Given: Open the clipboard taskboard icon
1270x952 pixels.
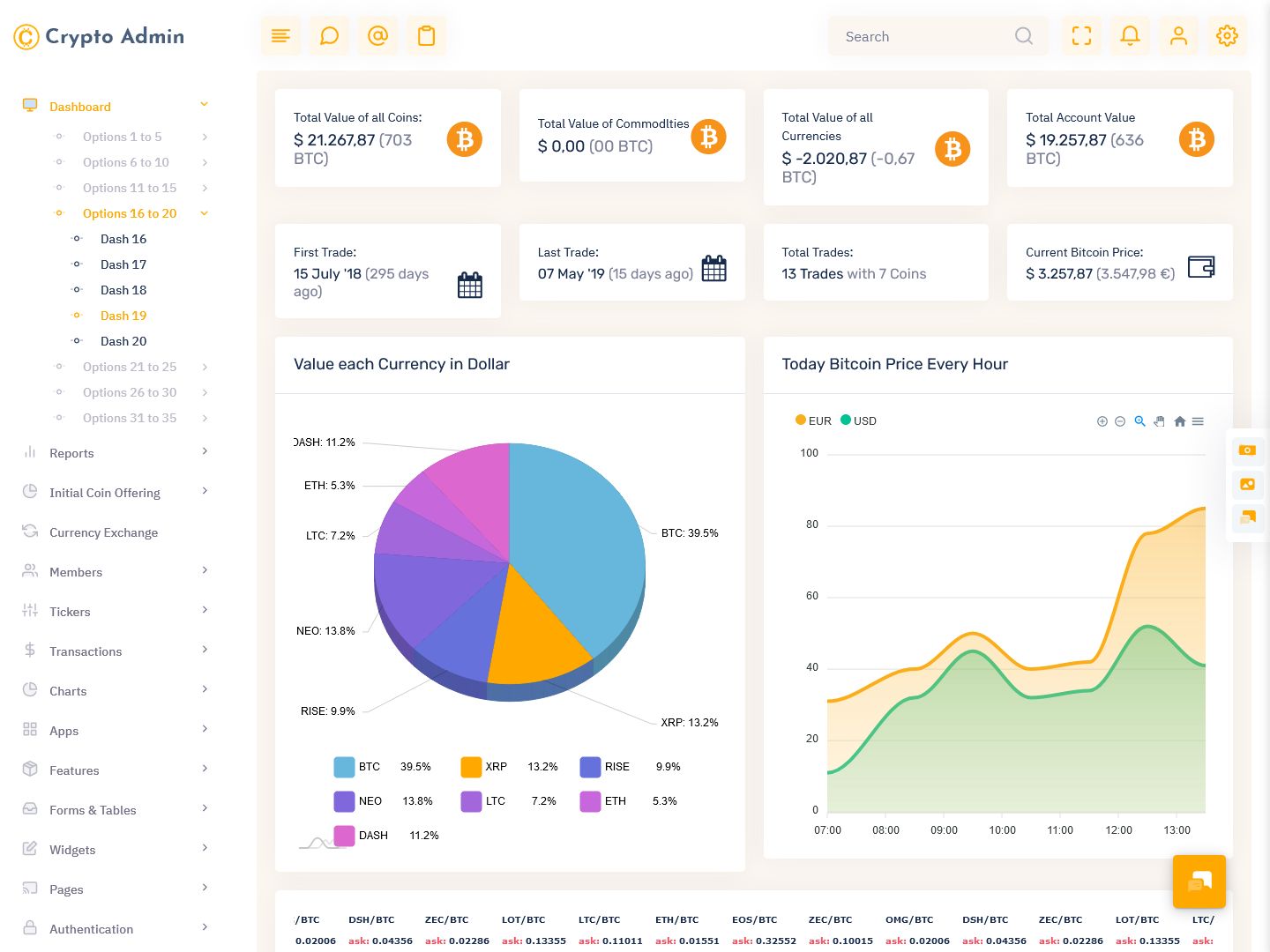Looking at the screenshot, I should pyautogui.click(x=426, y=36).
